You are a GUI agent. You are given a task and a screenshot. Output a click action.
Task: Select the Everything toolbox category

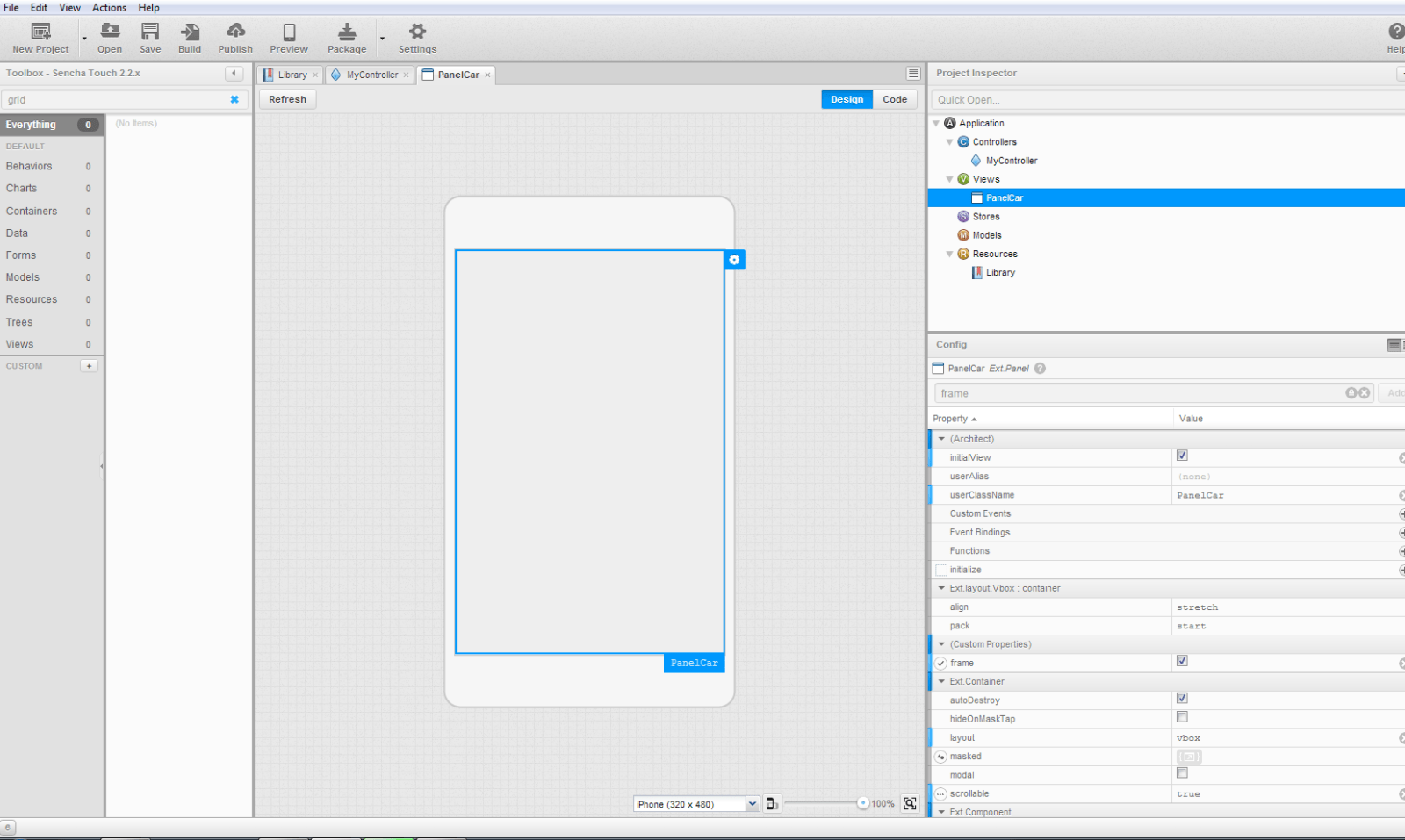pyautogui.click(x=52, y=125)
